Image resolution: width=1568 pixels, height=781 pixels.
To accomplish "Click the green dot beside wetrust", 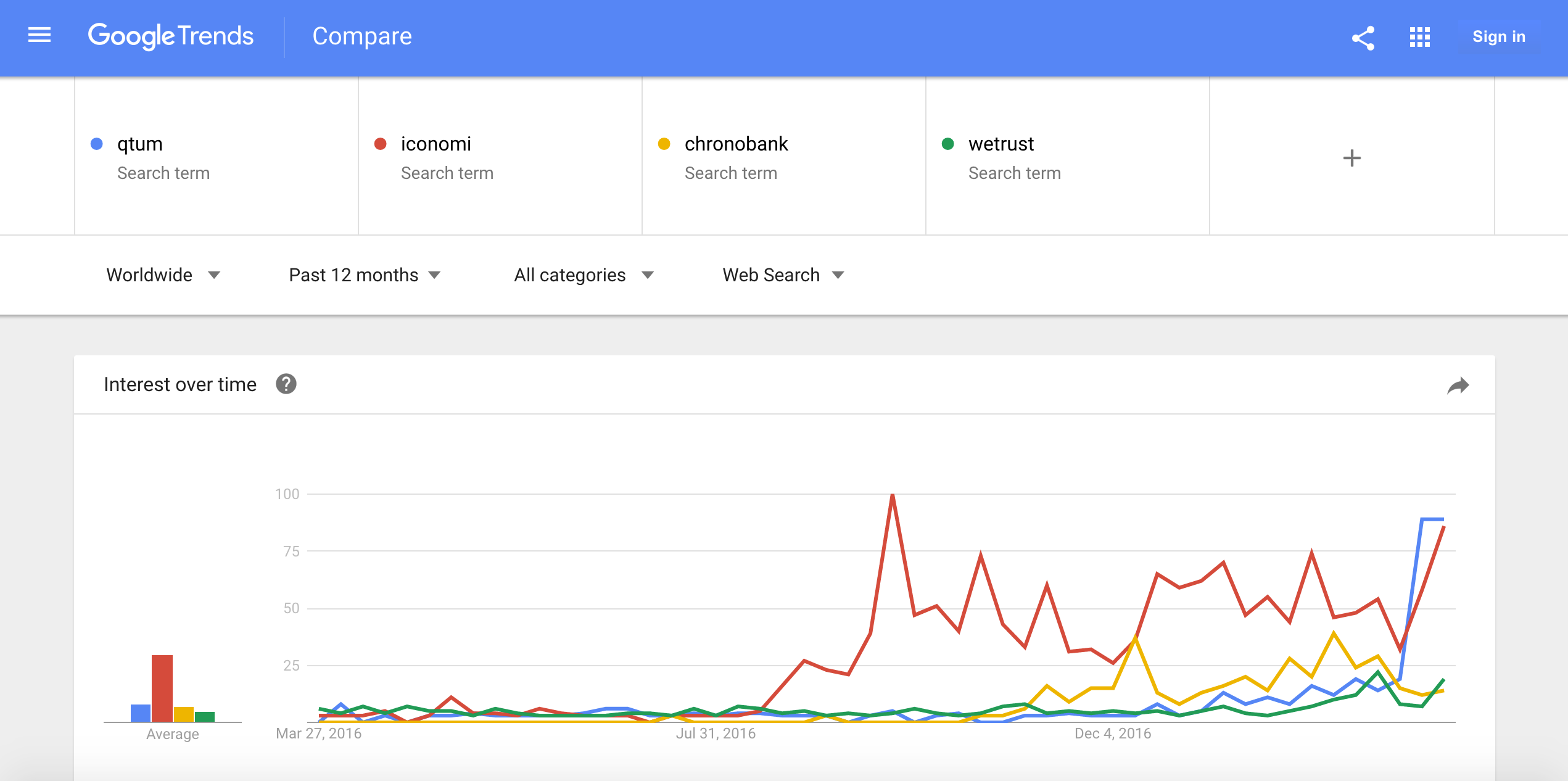I will (948, 144).
